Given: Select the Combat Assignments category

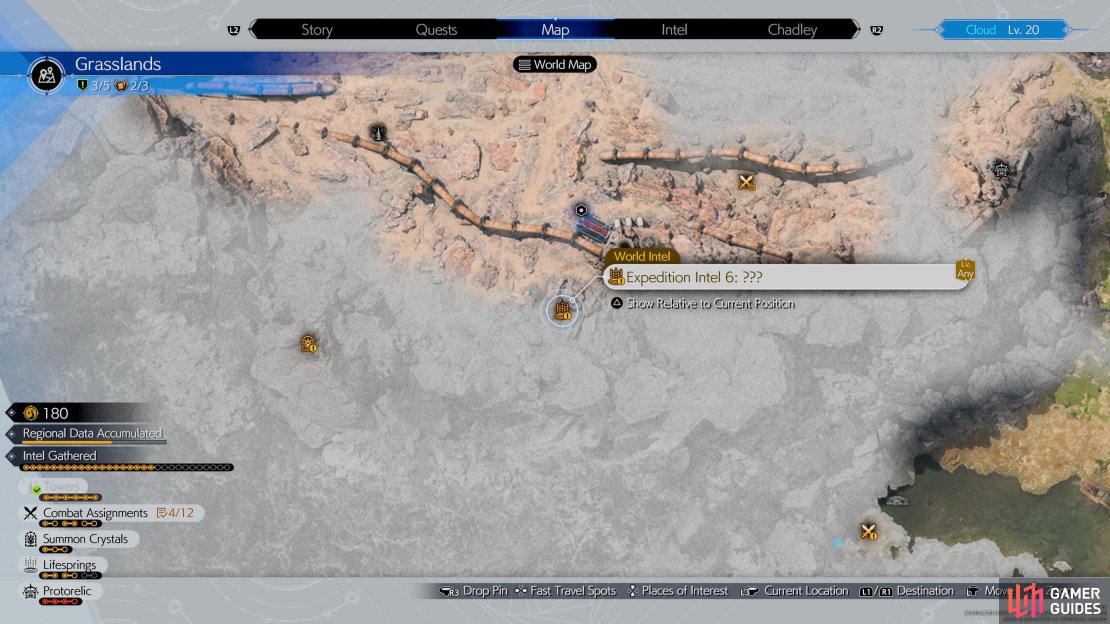Looking at the screenshot, I should (x=112, y=513).
